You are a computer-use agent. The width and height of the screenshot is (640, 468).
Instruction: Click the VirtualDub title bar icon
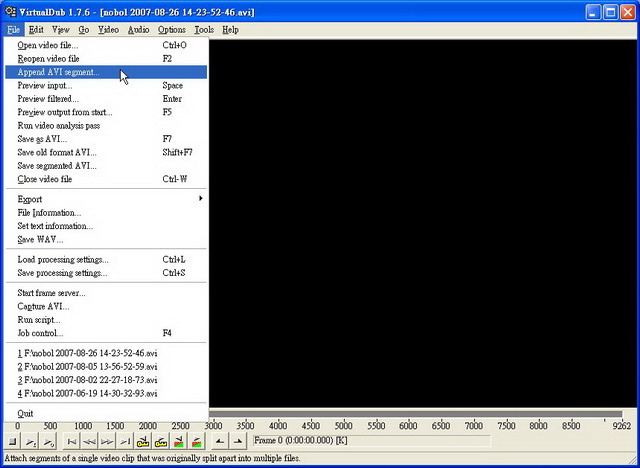11,11
